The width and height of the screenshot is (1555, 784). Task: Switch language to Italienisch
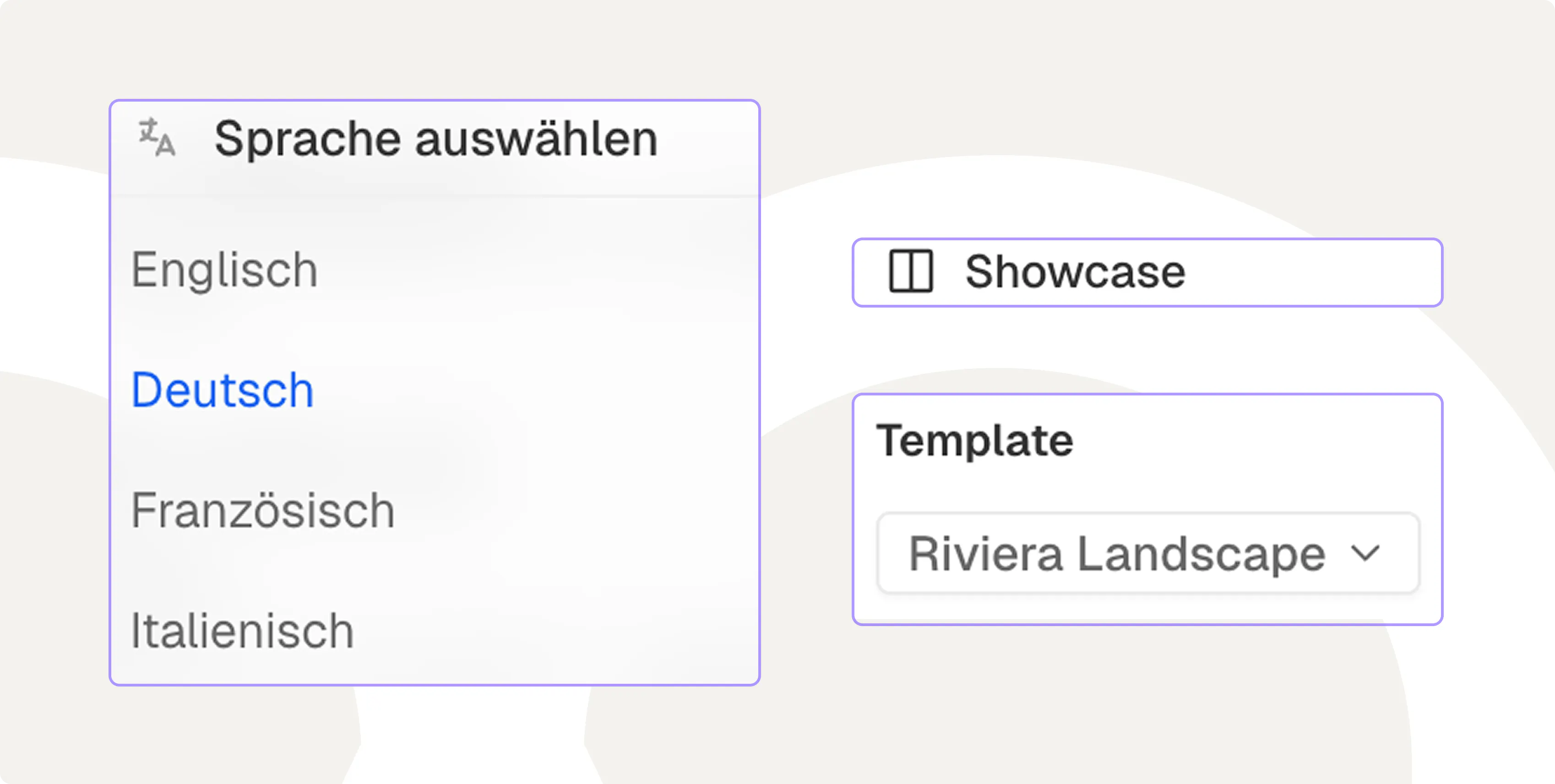[x=242, y=631]
